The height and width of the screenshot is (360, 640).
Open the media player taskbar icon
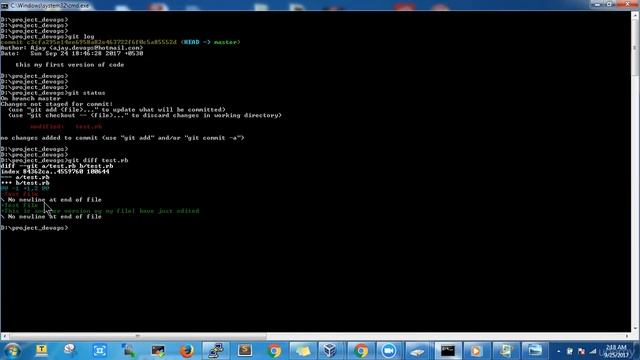[x=476, y=351]
